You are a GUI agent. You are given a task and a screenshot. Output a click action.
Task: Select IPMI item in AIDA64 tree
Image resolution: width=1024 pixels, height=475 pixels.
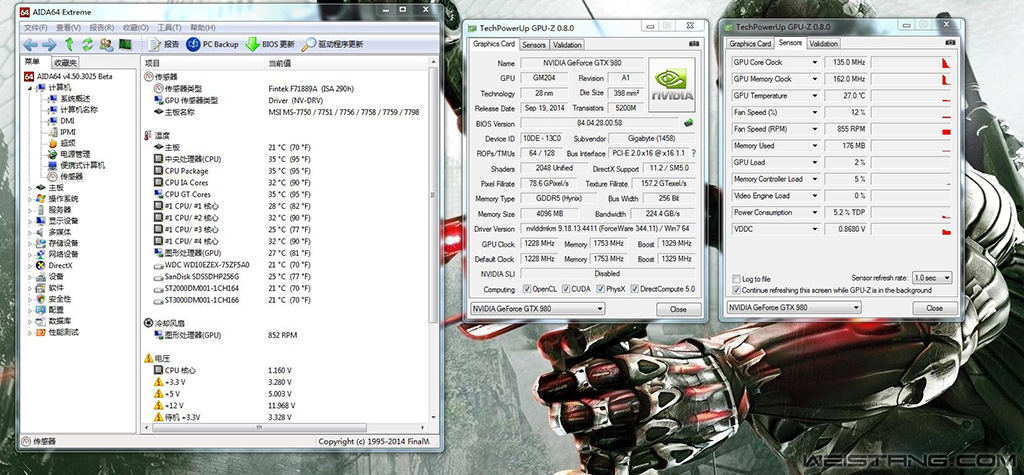click(62, 132)
